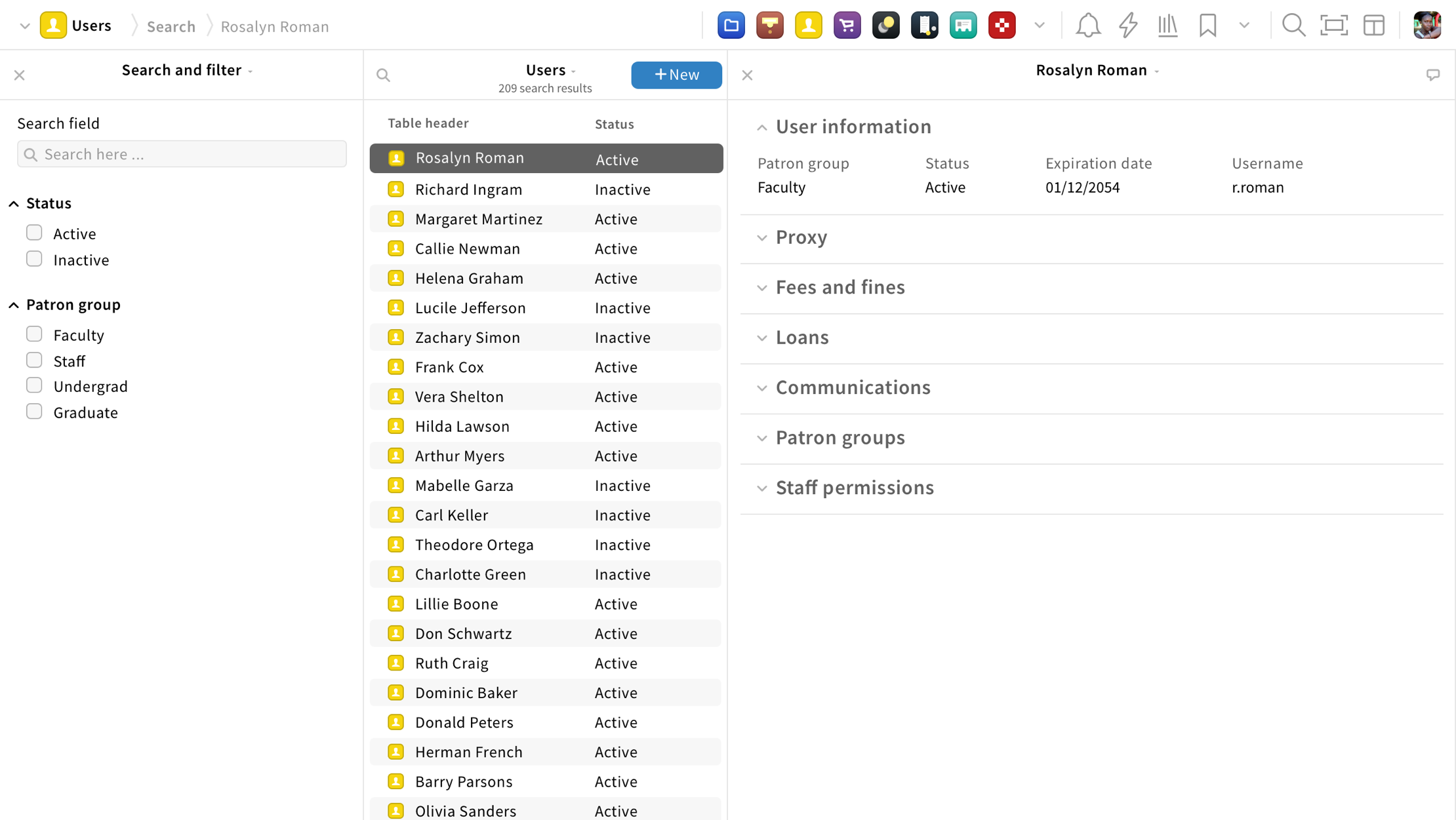
Task: Collapse the Status filter group
Action: (x=14, y=204)
